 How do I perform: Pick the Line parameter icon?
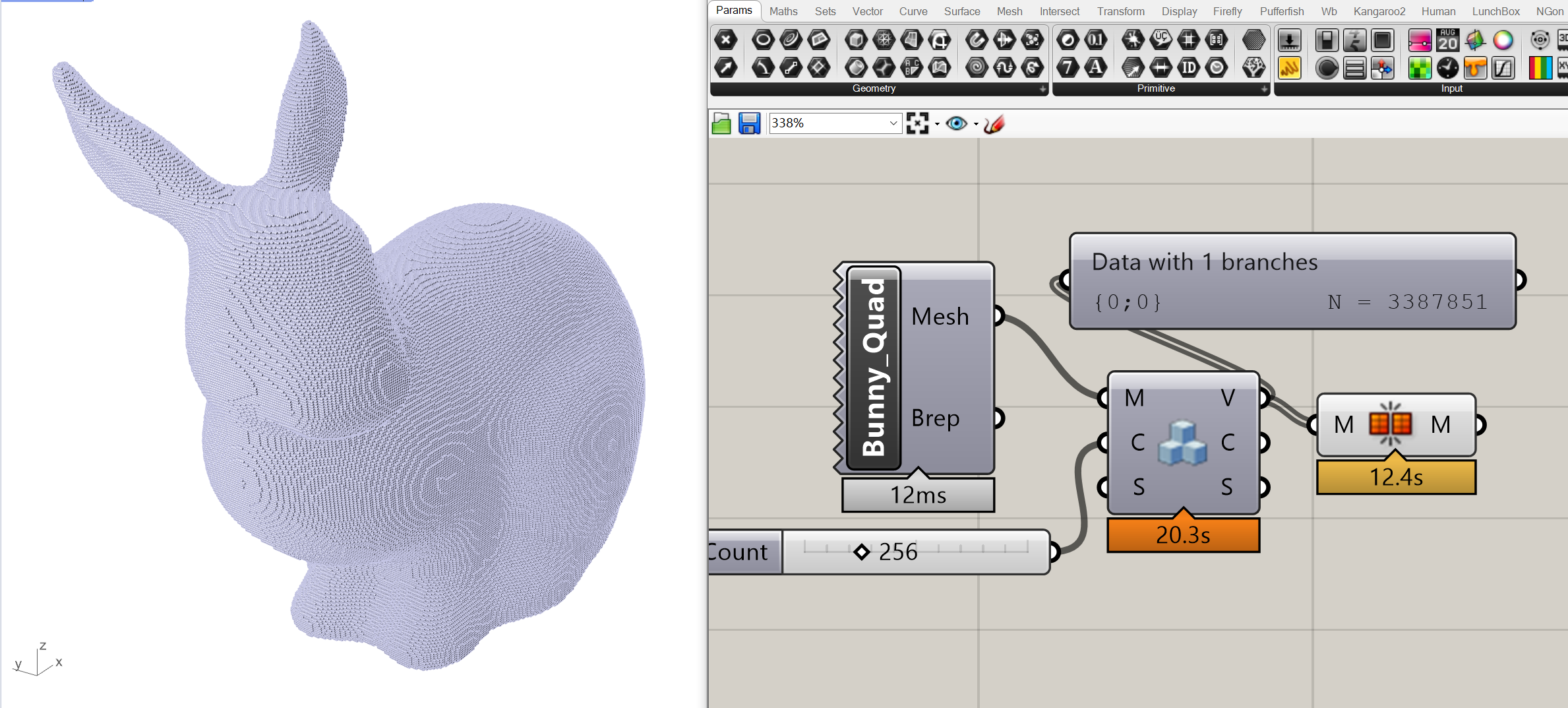tap(791, 67)
